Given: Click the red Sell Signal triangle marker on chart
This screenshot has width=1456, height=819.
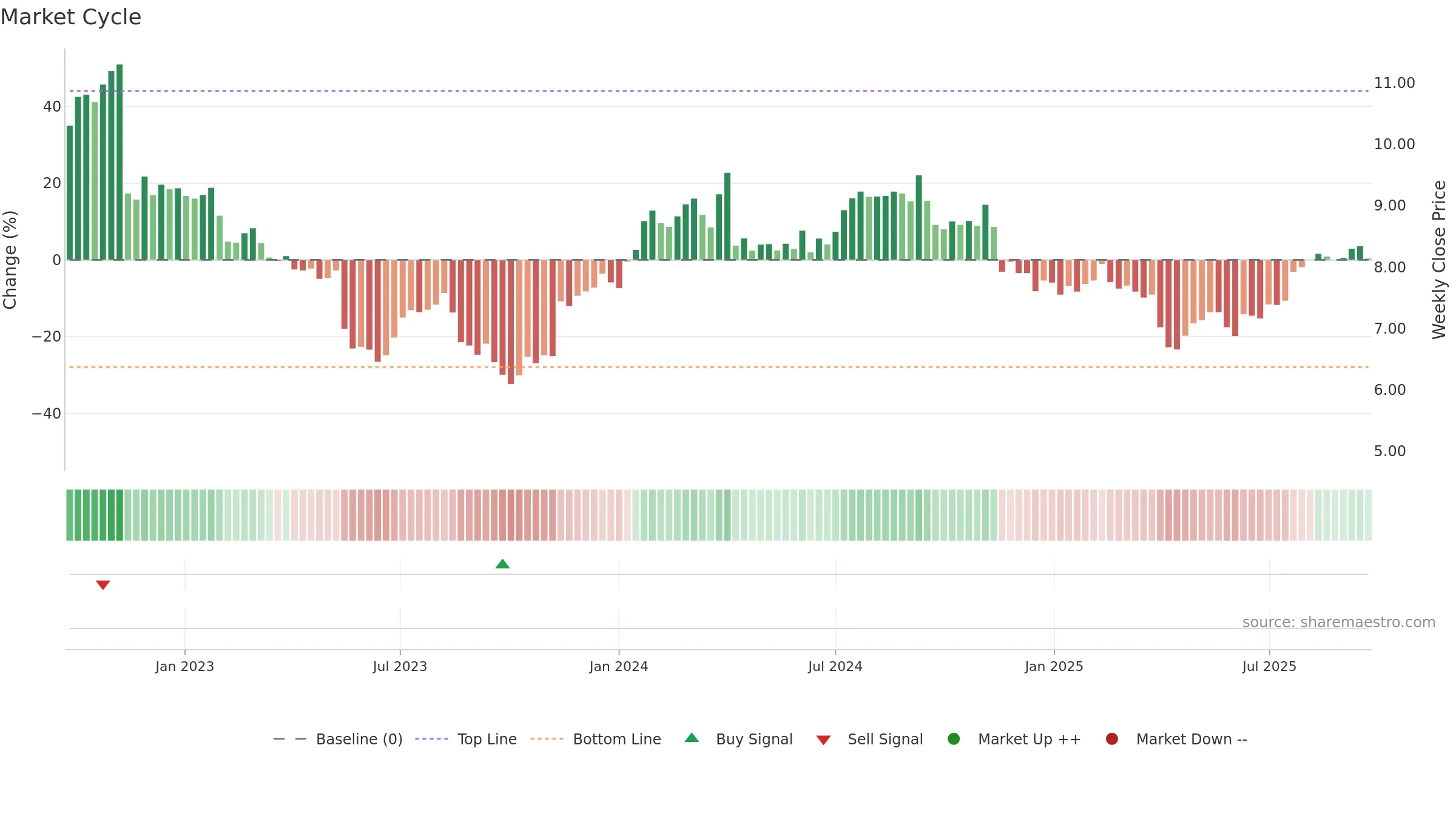Looking at the screenshot, I should [x=103, y=585].
